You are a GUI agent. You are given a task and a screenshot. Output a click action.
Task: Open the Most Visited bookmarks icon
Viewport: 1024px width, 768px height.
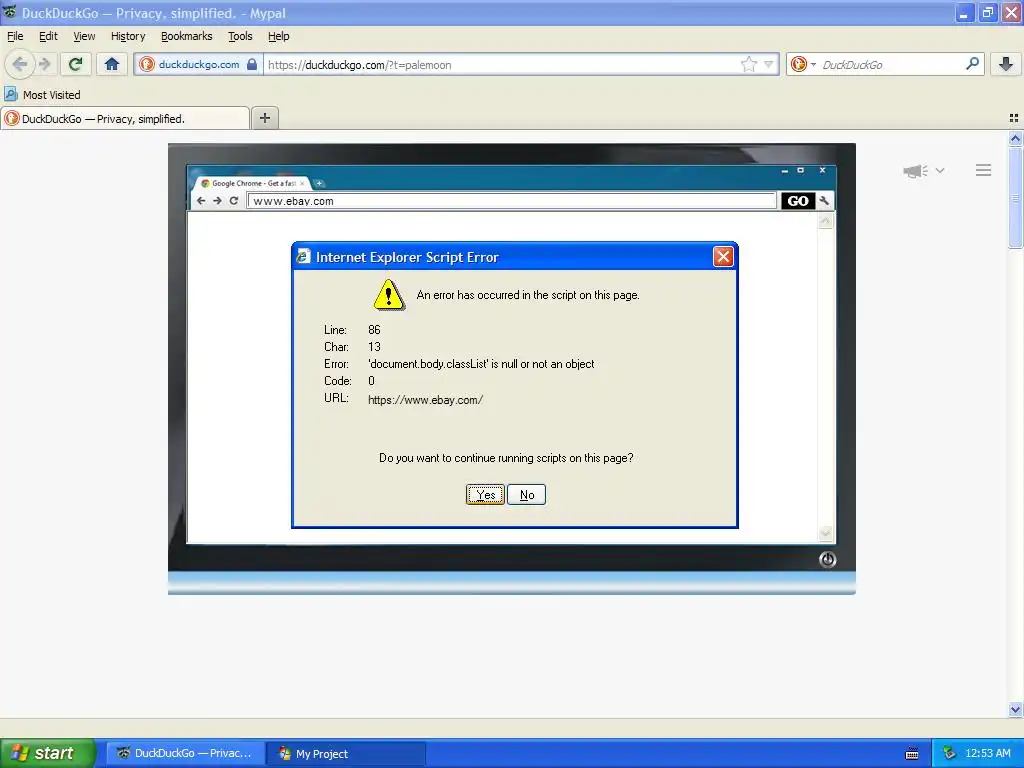tap(10, 94)
